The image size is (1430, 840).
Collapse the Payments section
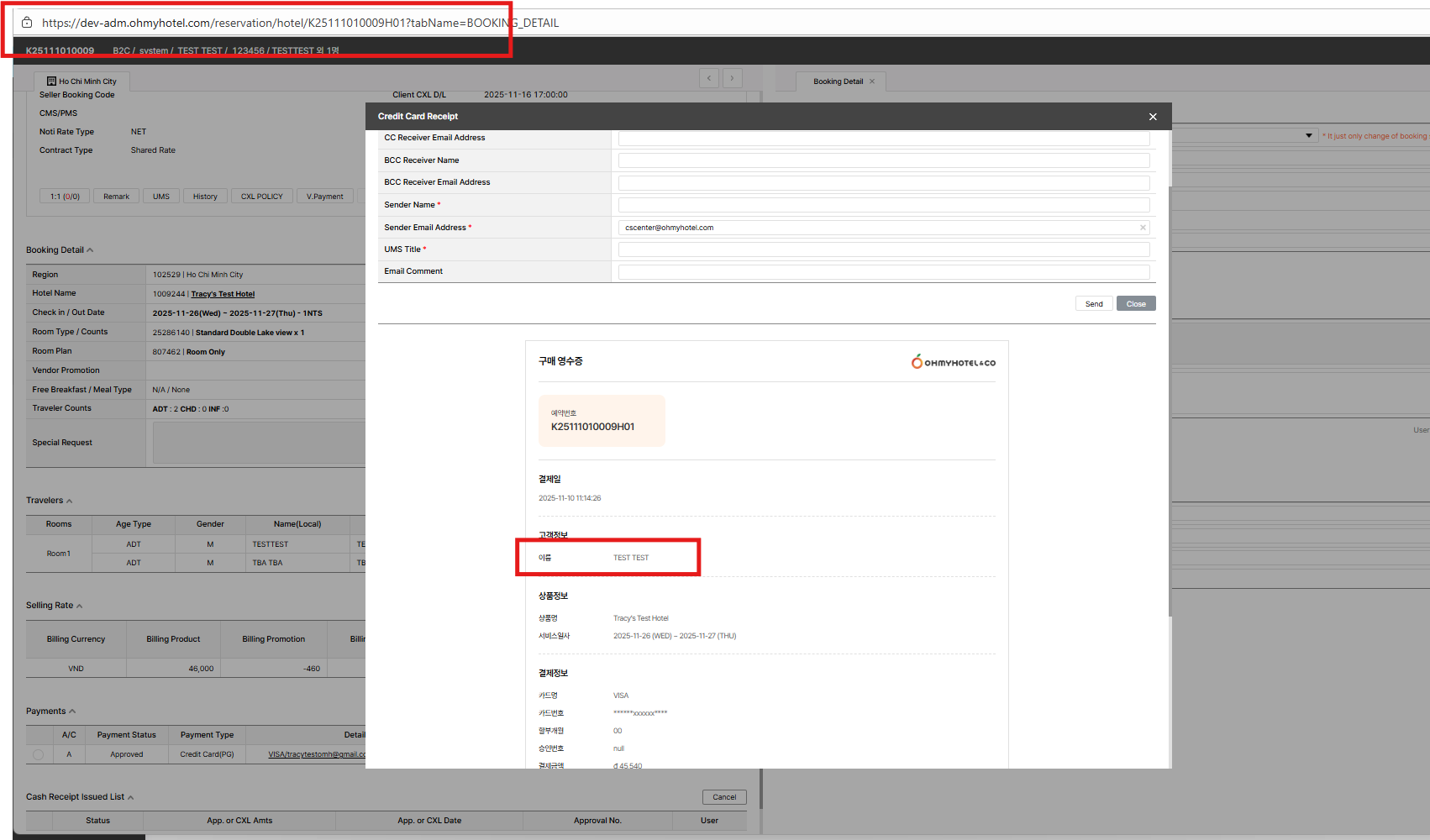click(x=72, y=711)
